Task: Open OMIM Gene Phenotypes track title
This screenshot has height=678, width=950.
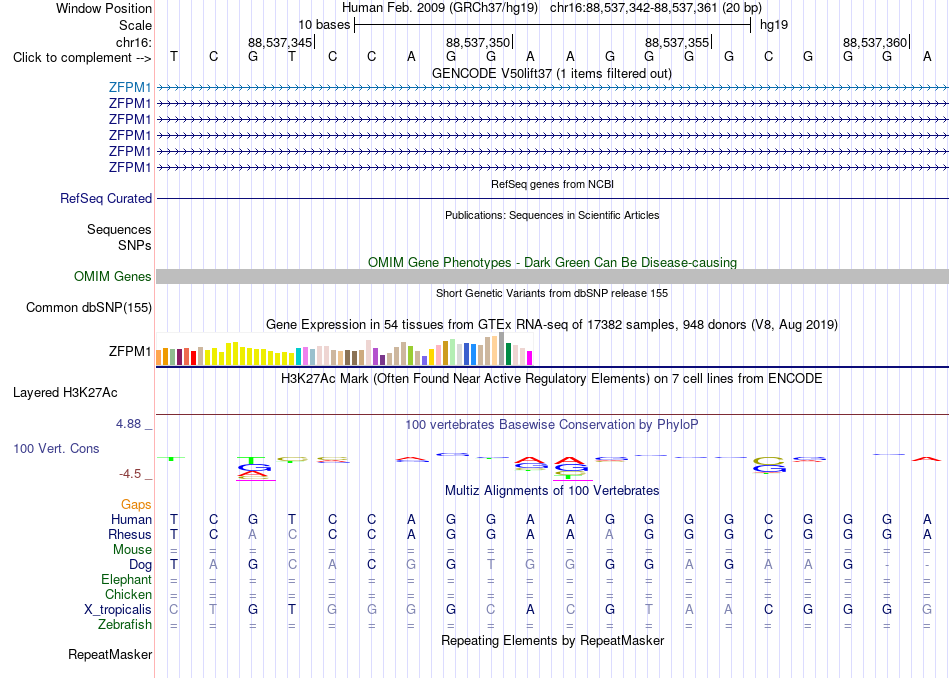Action: 552,262
